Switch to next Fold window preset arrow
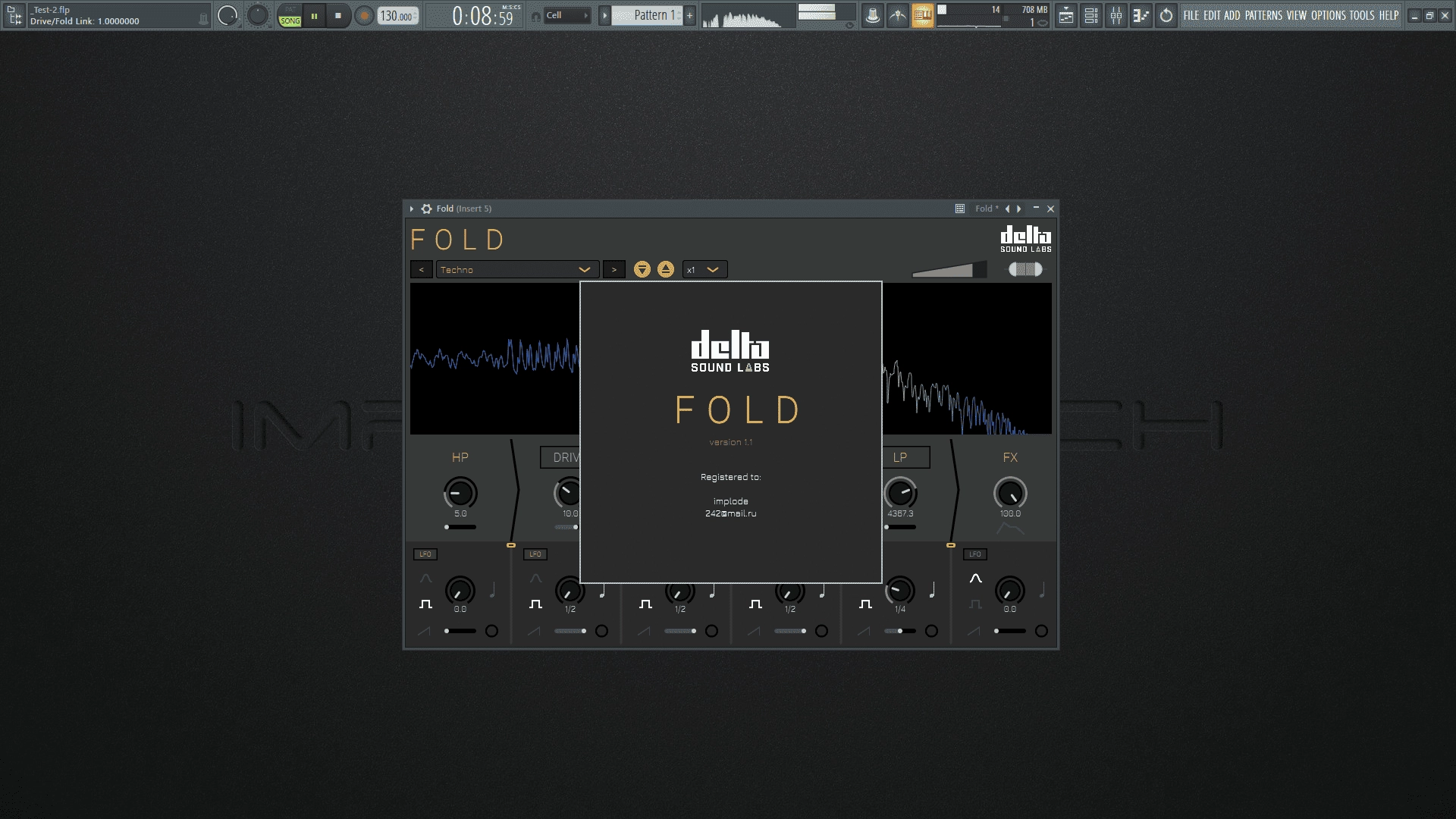This screenshot has height=819, width=1456. [x=1019, y=209]
